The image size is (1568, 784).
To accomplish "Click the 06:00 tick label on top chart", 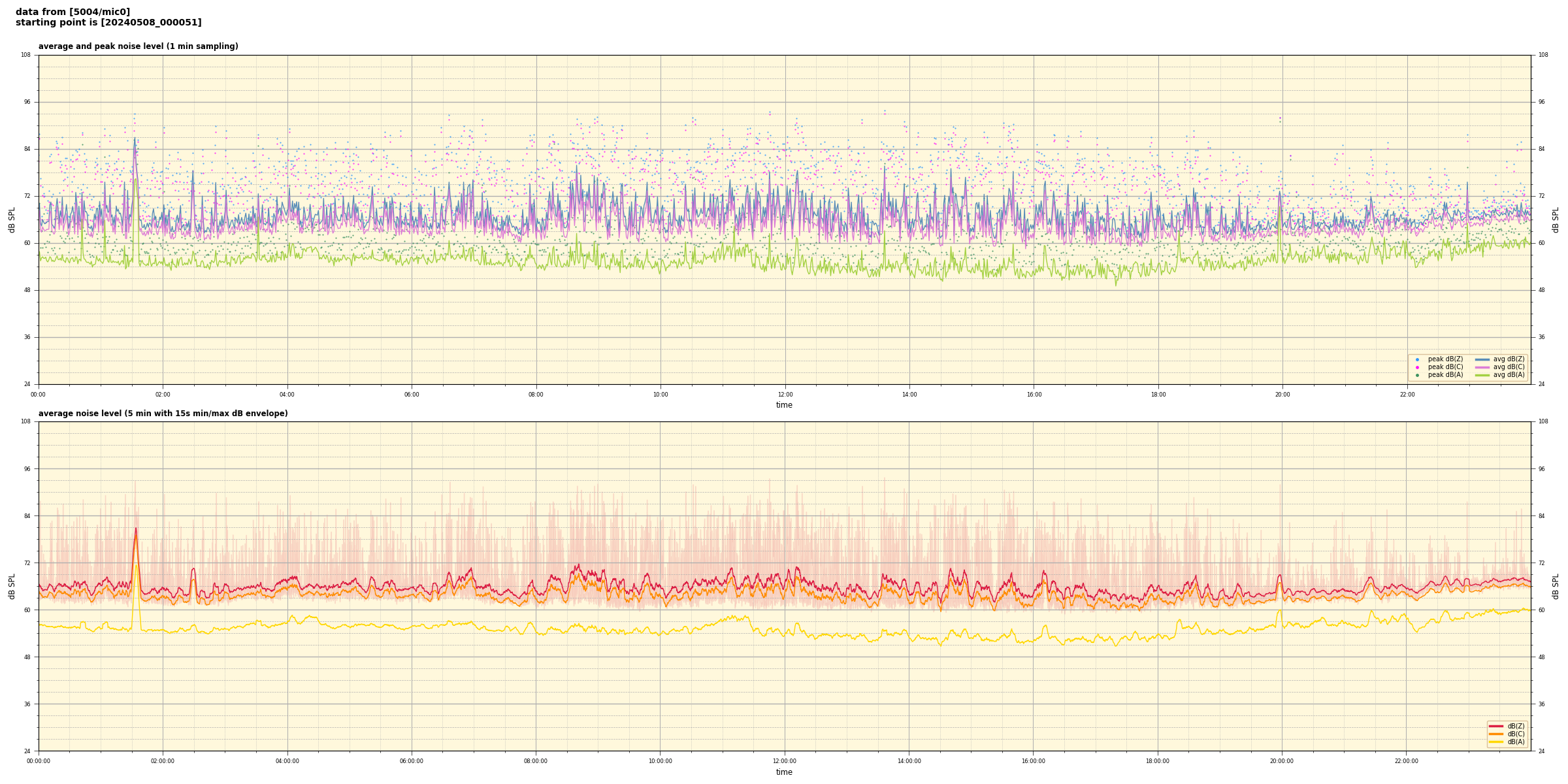I will [x=412, y=395].
